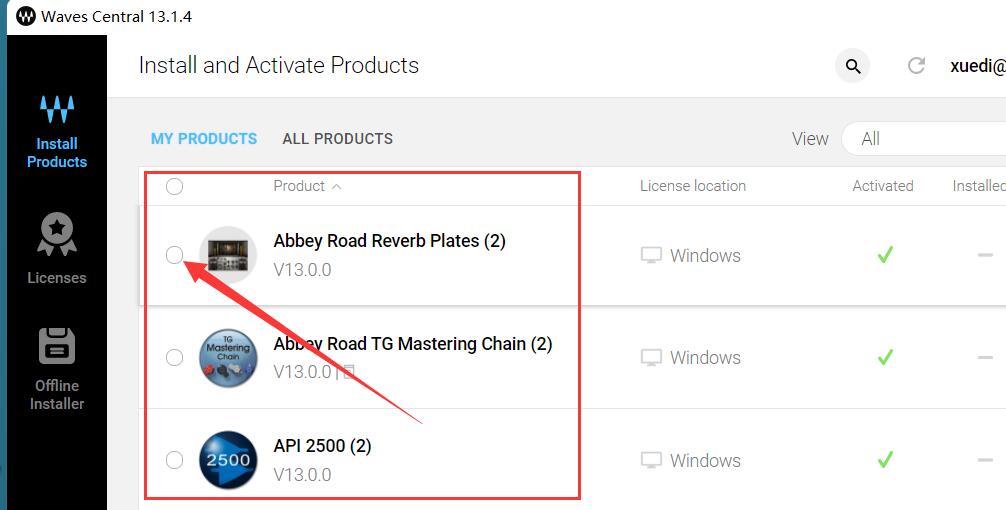The image size is (1006, 510).
Task: Click the API 2500 product icon
Action: tap(228, 460)
